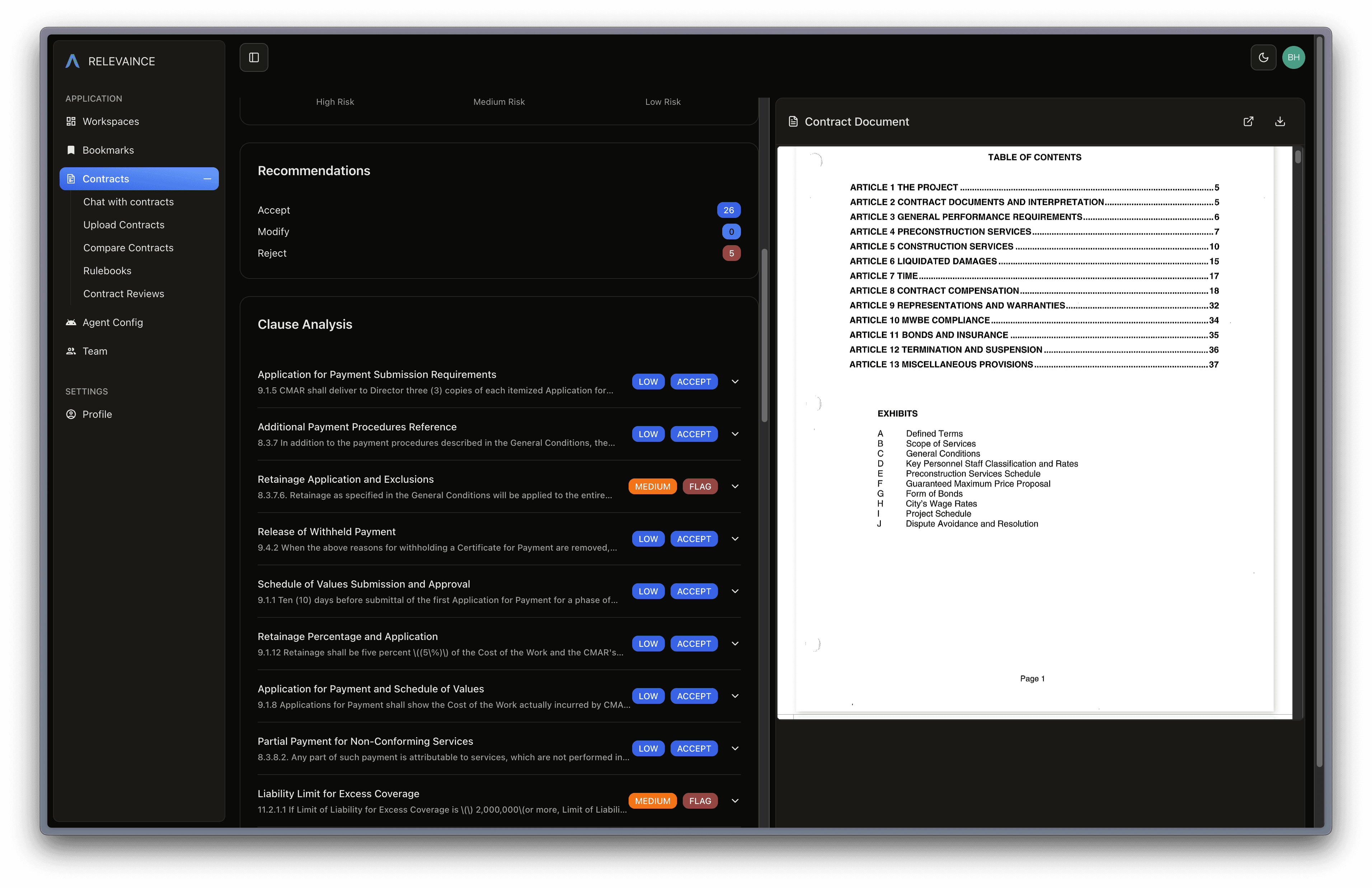Download the contract document
Image resolution: width=1372 pixels, height=888 pixels.
point(1280,122)
